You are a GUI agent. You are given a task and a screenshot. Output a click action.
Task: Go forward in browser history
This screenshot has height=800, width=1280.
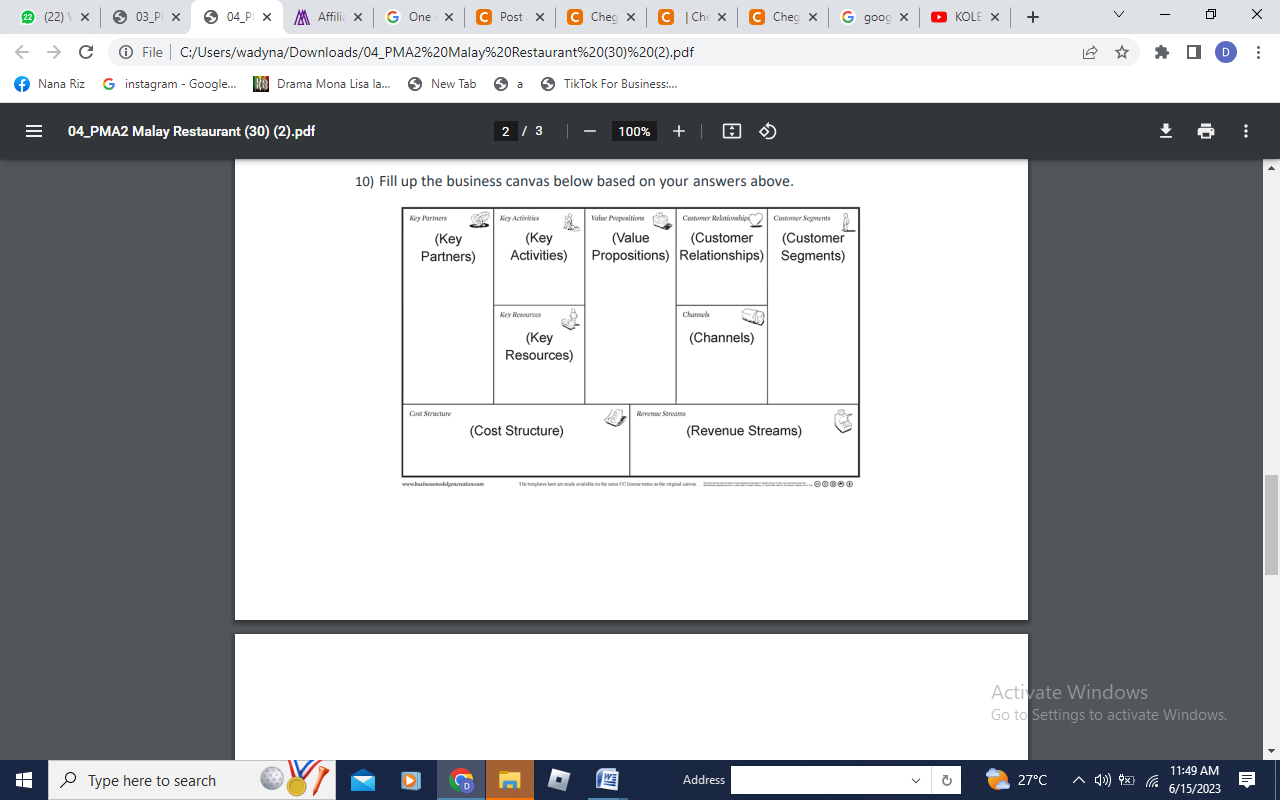[x=54, y=52]
